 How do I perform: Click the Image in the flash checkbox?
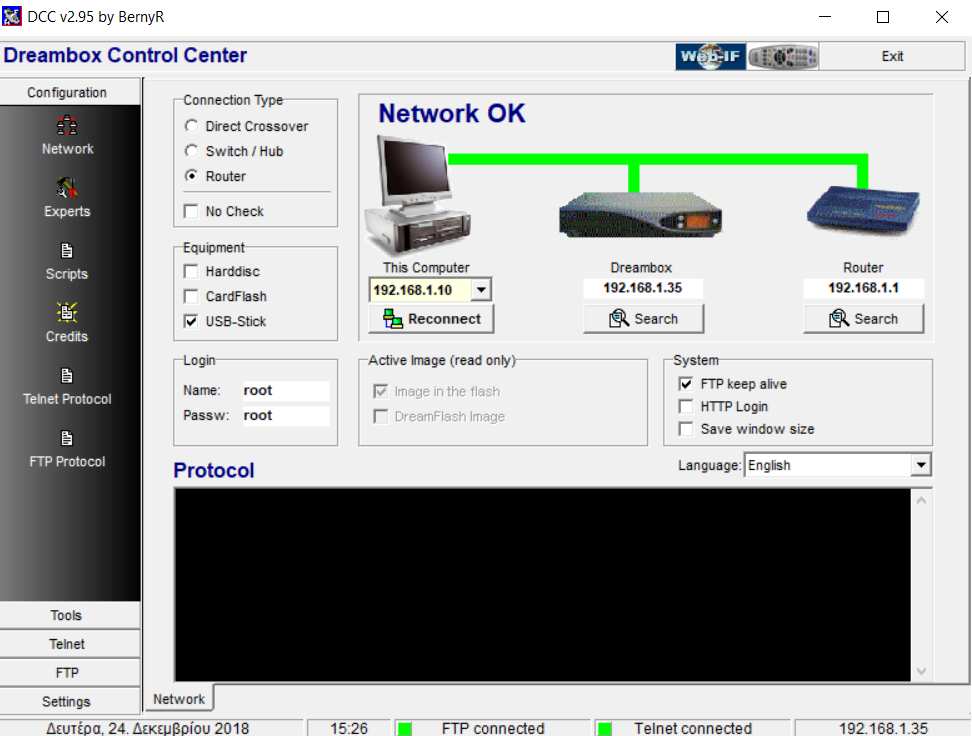click(381, 391)
